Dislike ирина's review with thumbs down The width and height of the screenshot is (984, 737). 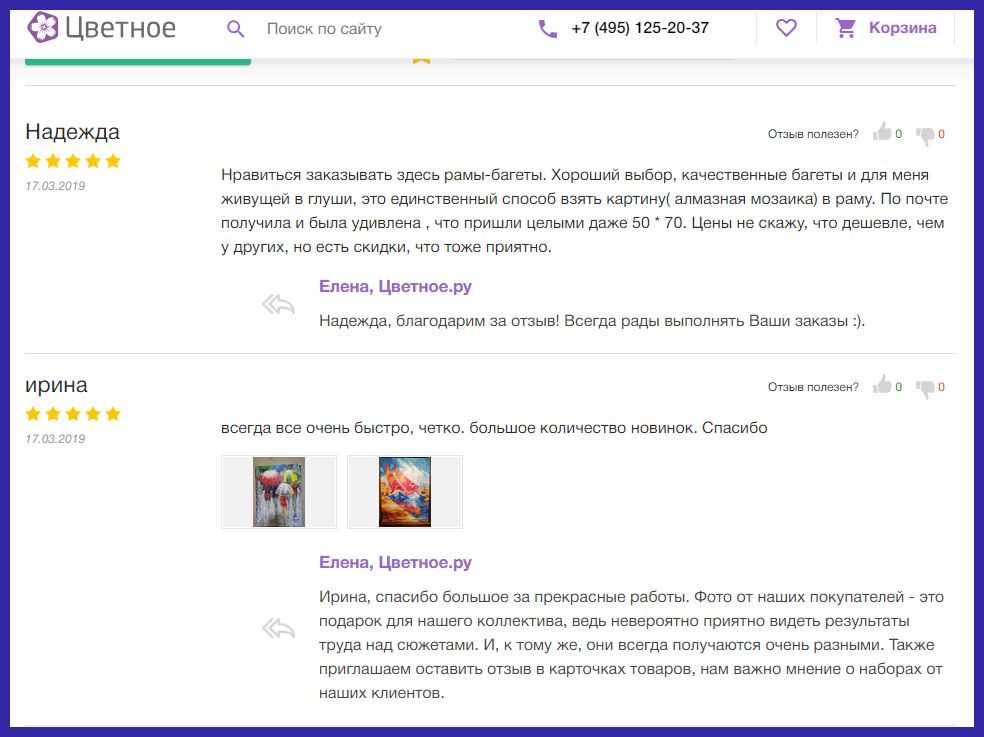925,387
